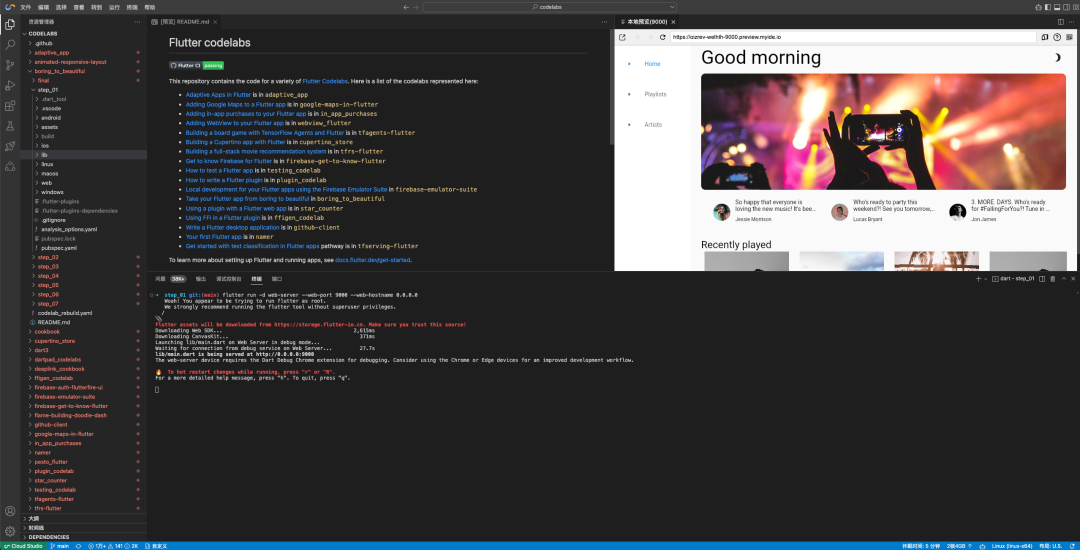Screen dimensions: 1080x550
Task: Split the preview editor to the right
Action: click(1061, 22)
